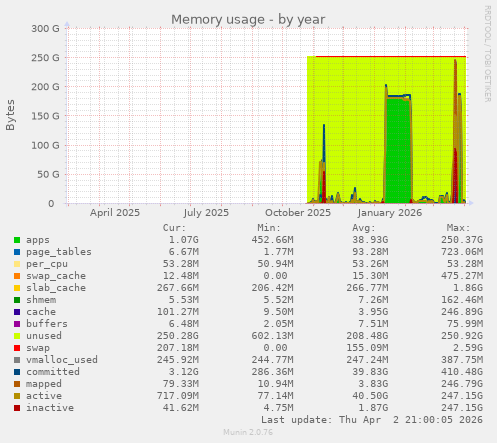Screen dimensions: 497x443
Task: Click the 'July 2025' x-axis label
Action: pos(206,213)
